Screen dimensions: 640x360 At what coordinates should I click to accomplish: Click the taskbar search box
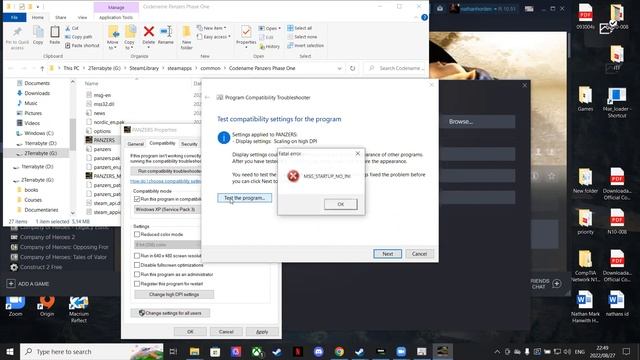coord(92,351)
